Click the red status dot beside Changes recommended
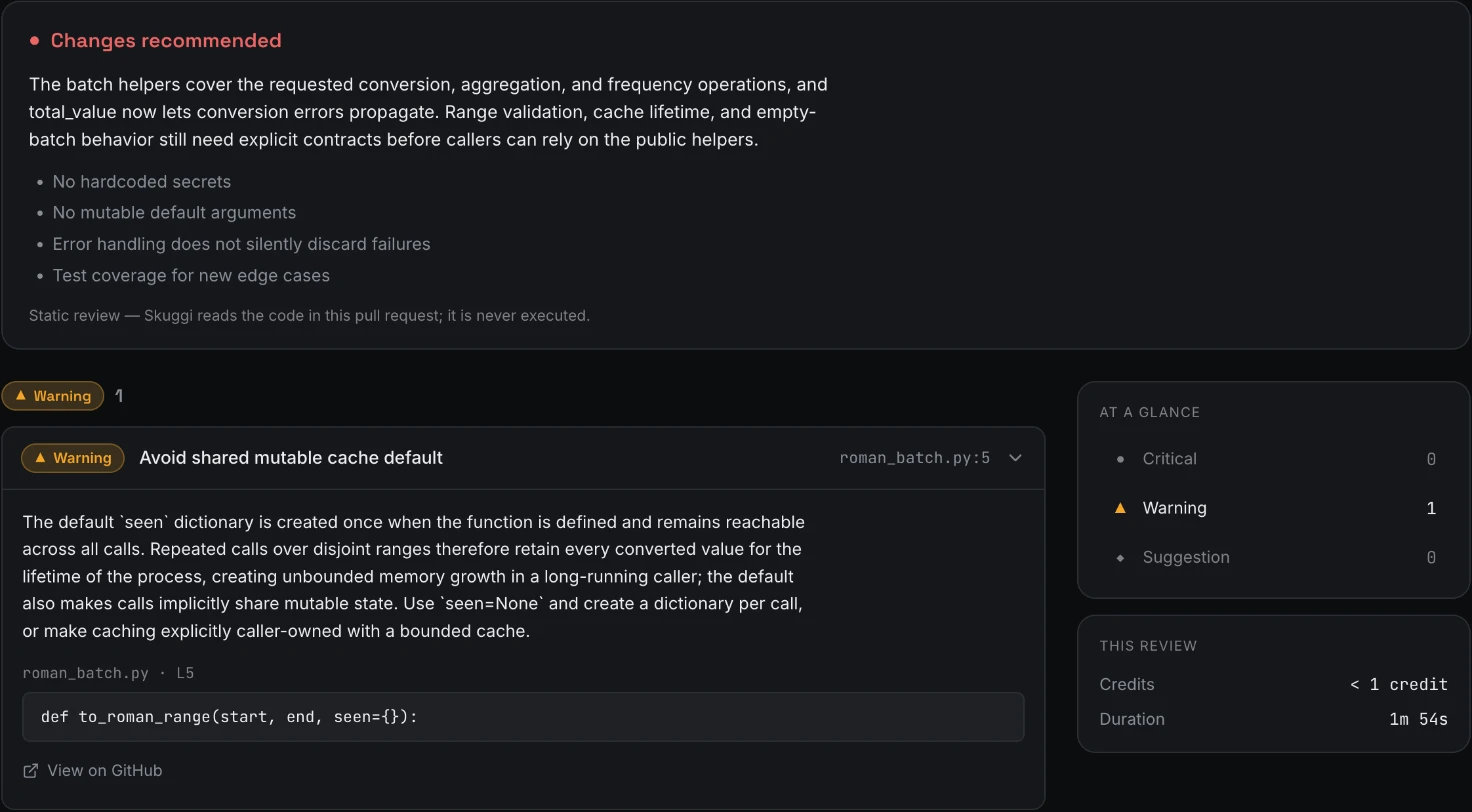The height and width of the screenshot is (812, 1472). 34,41
